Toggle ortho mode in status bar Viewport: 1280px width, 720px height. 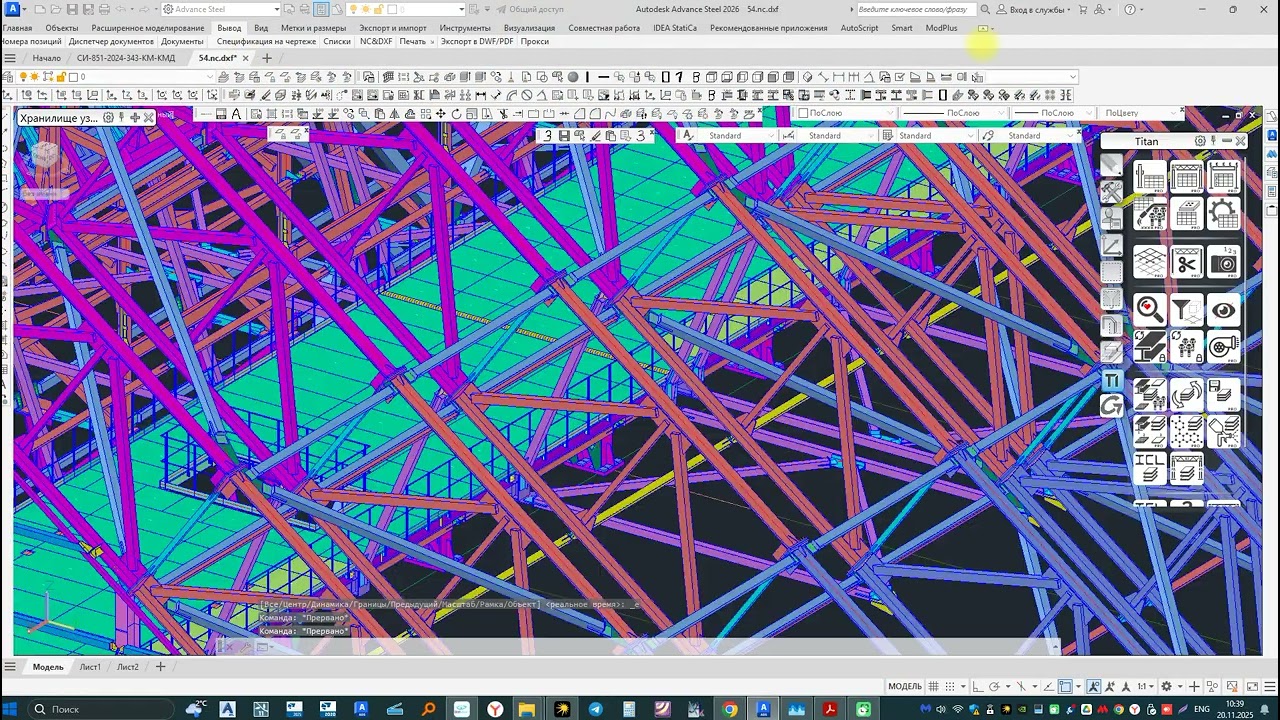click(978, 686)
